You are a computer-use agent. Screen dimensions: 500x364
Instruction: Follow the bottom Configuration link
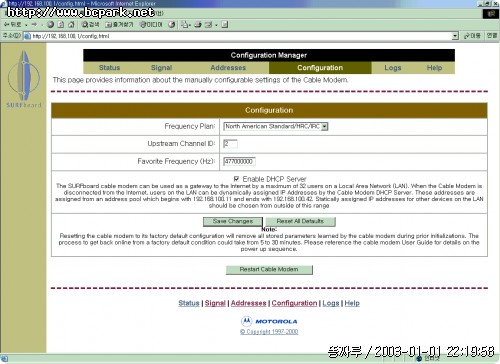[294, 303]
